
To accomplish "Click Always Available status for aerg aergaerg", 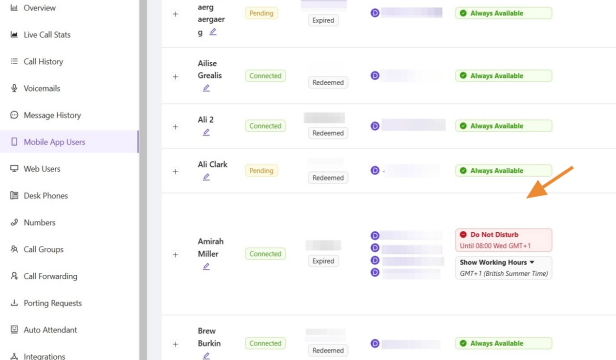I will (504, 13).
